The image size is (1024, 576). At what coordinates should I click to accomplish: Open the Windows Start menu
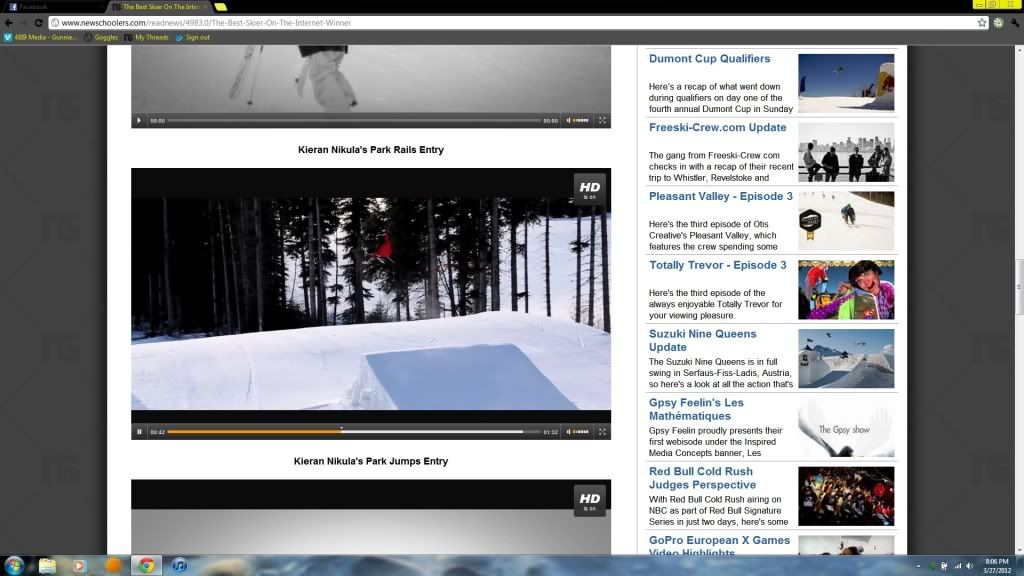14,565
